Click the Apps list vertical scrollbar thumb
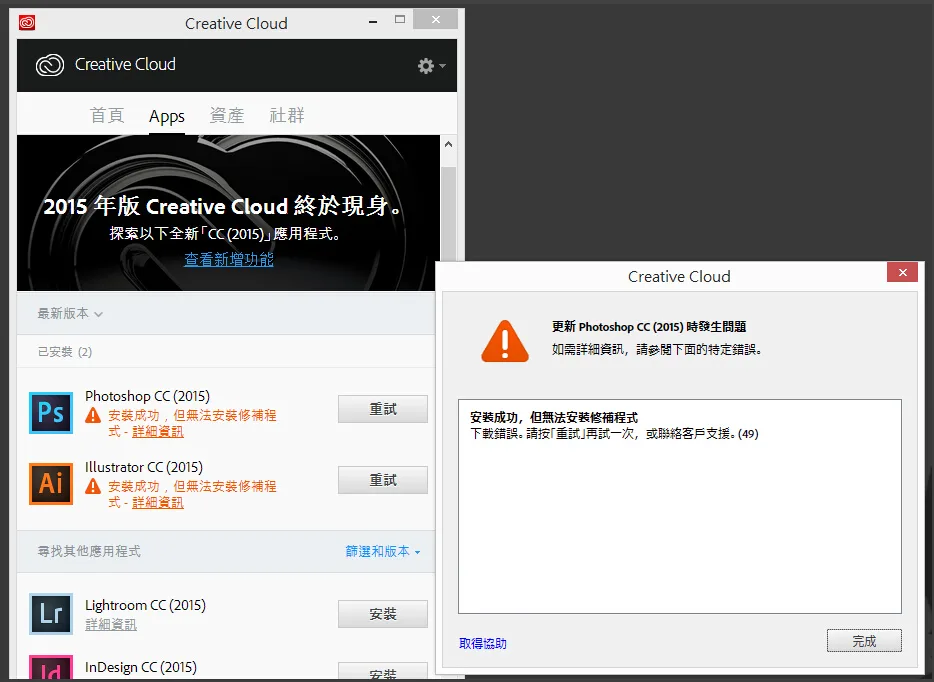This screenshot has width=934, height=682. [449, 213]
